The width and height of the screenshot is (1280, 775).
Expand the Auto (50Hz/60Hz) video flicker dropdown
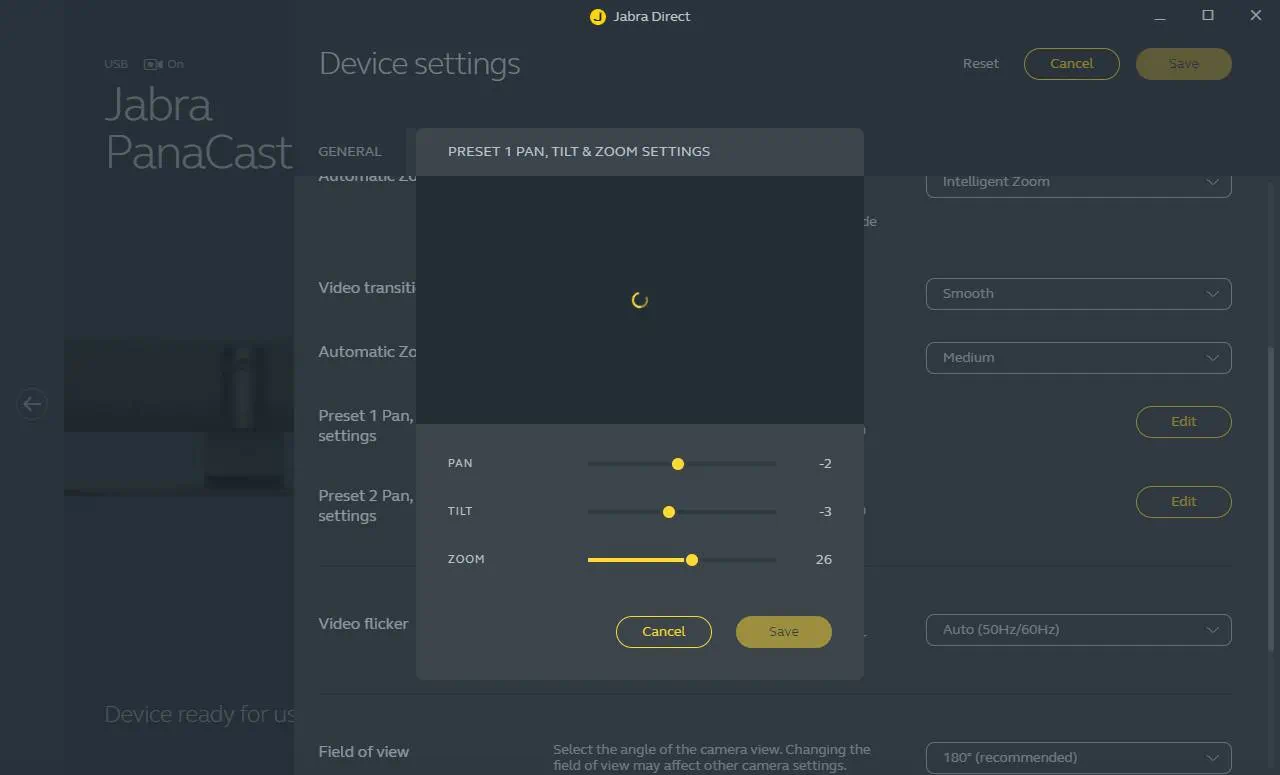pyautogui.click(x=1078, y=630)
